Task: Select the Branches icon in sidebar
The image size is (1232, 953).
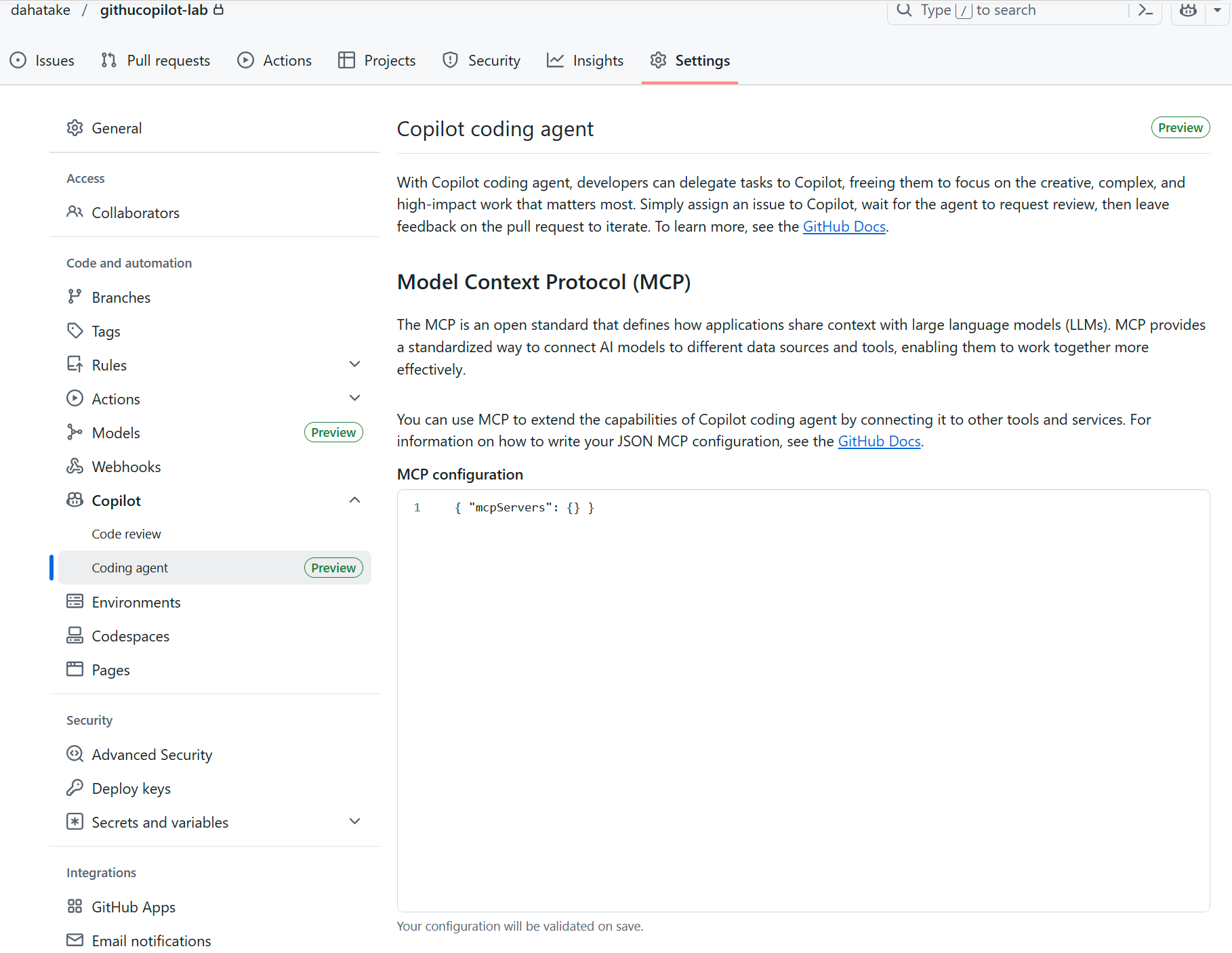Action: (x=75, y=297)
